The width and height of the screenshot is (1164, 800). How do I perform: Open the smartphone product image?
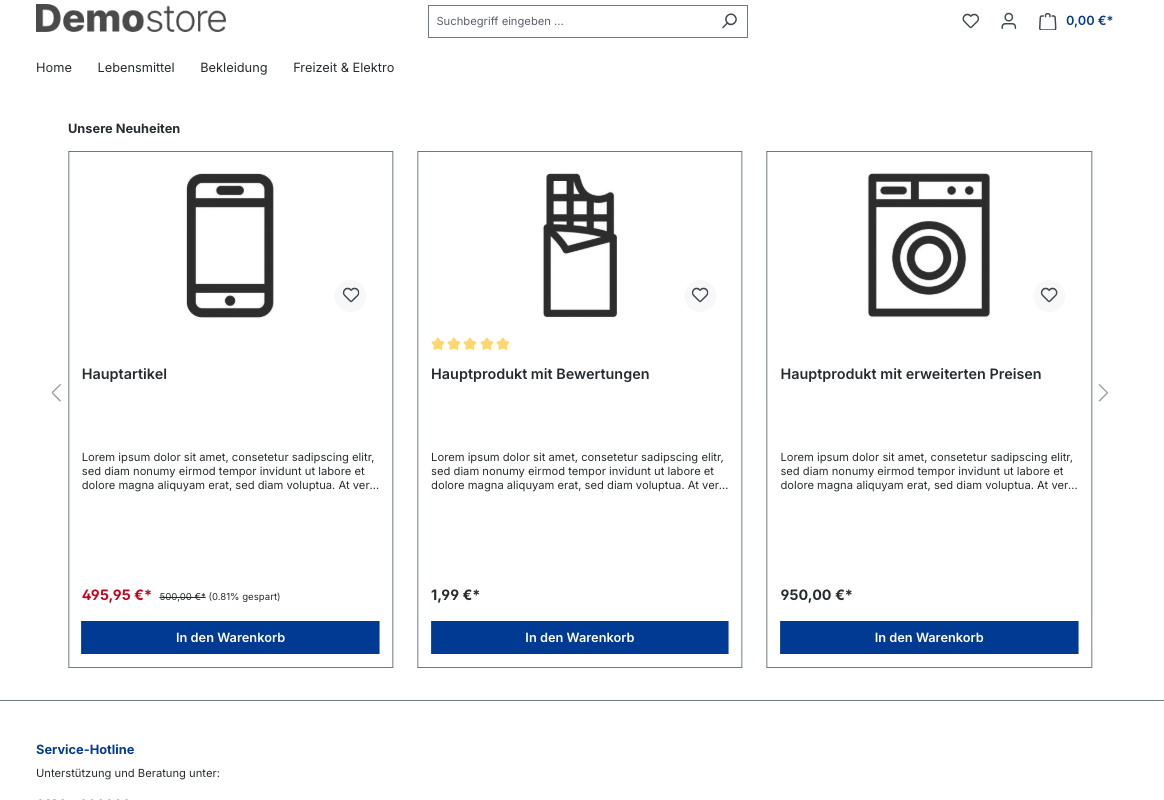230,245
